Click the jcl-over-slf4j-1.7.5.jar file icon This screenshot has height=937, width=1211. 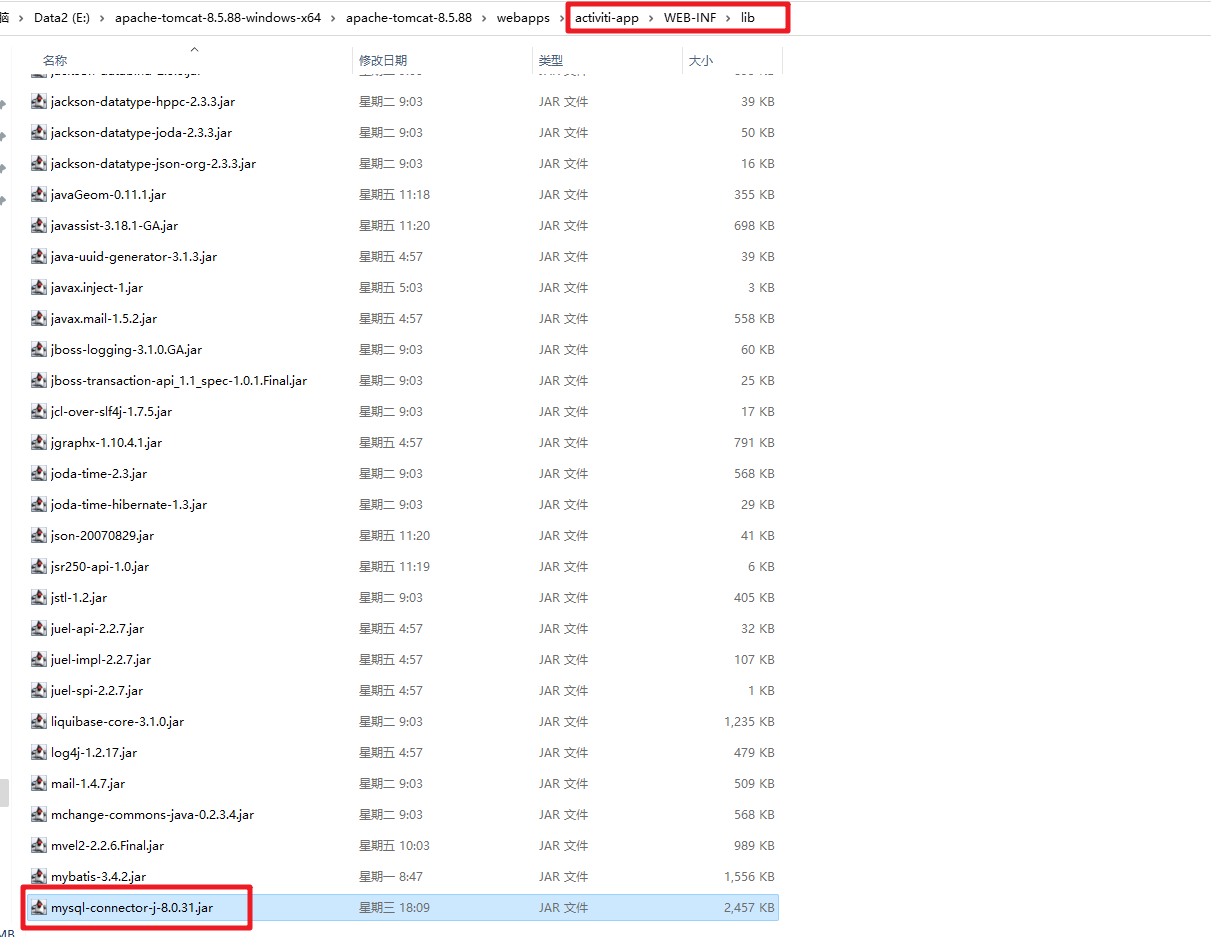(39, 412)
